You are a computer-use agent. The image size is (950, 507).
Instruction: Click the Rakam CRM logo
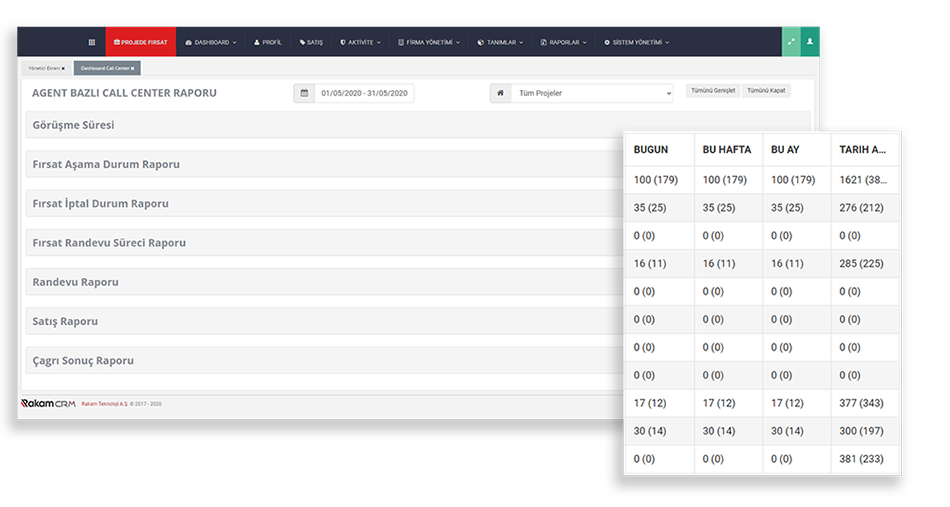48,403
